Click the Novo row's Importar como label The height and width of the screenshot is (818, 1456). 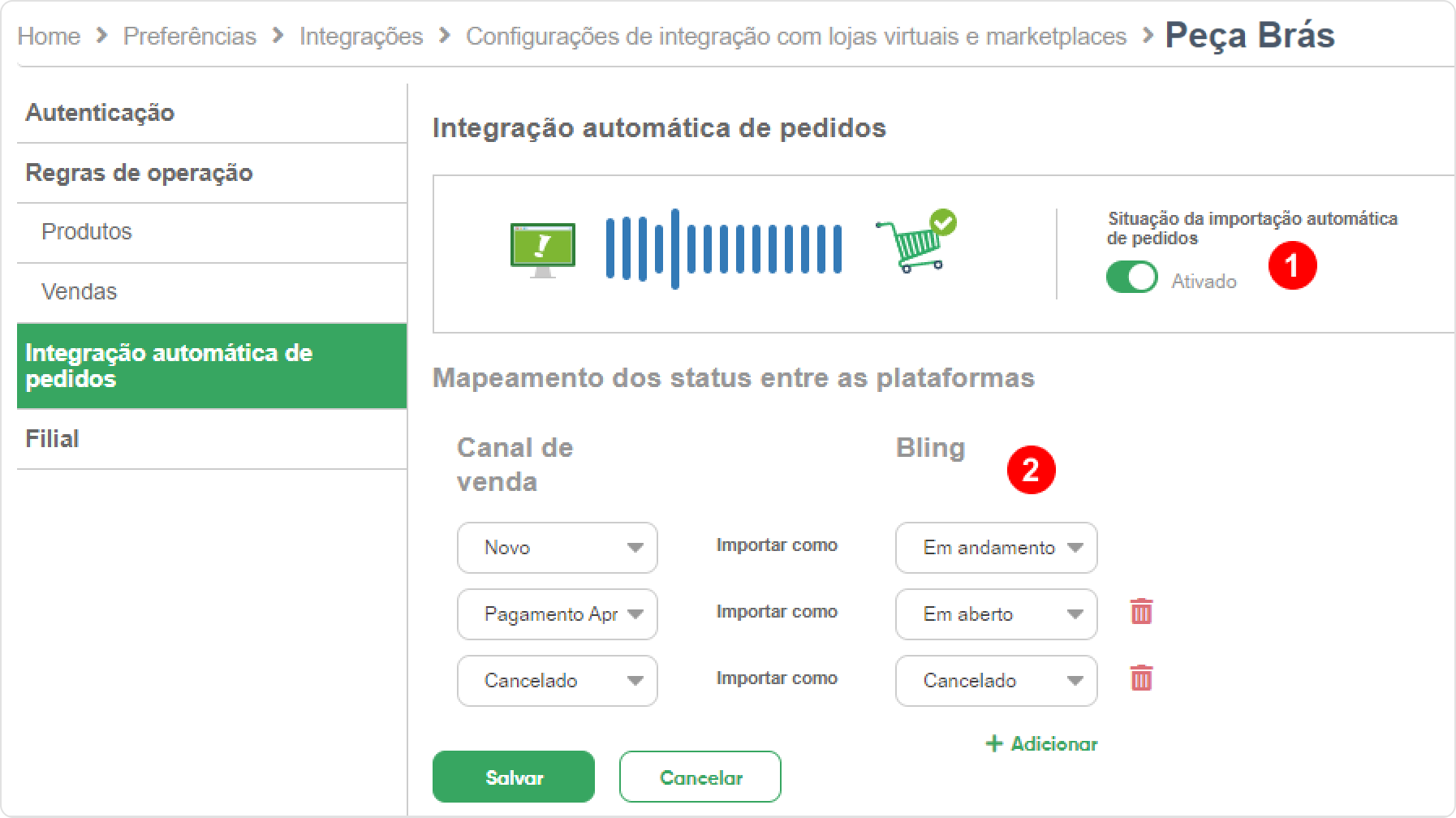[777, 545]
